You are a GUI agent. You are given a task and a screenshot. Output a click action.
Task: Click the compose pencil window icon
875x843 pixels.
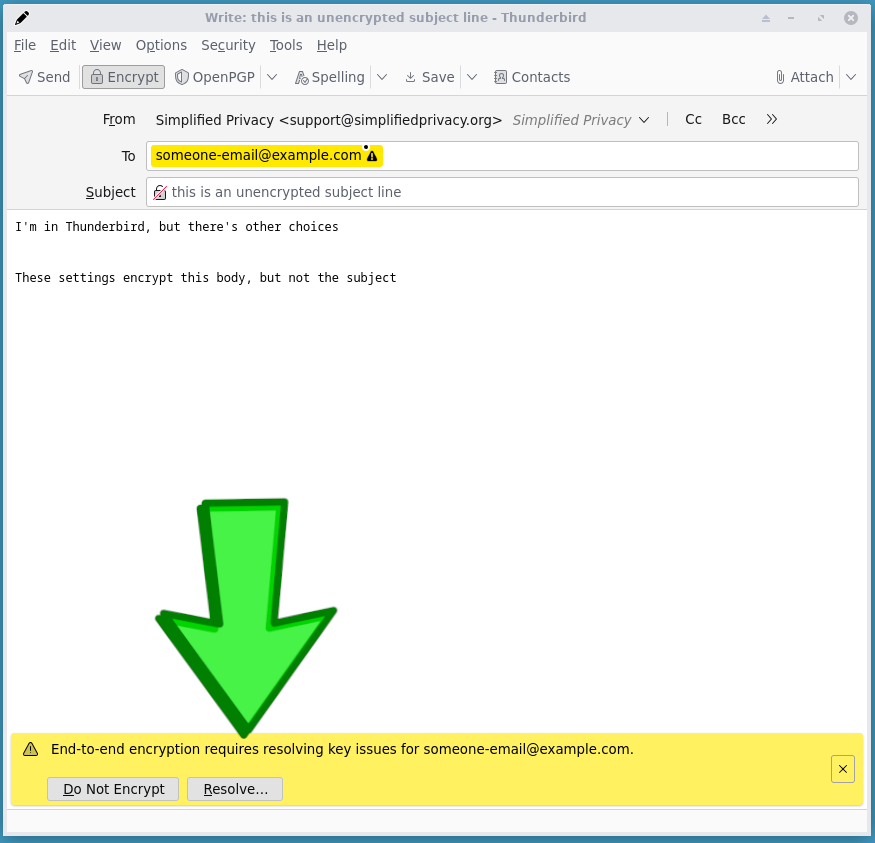tap(22, 18)
